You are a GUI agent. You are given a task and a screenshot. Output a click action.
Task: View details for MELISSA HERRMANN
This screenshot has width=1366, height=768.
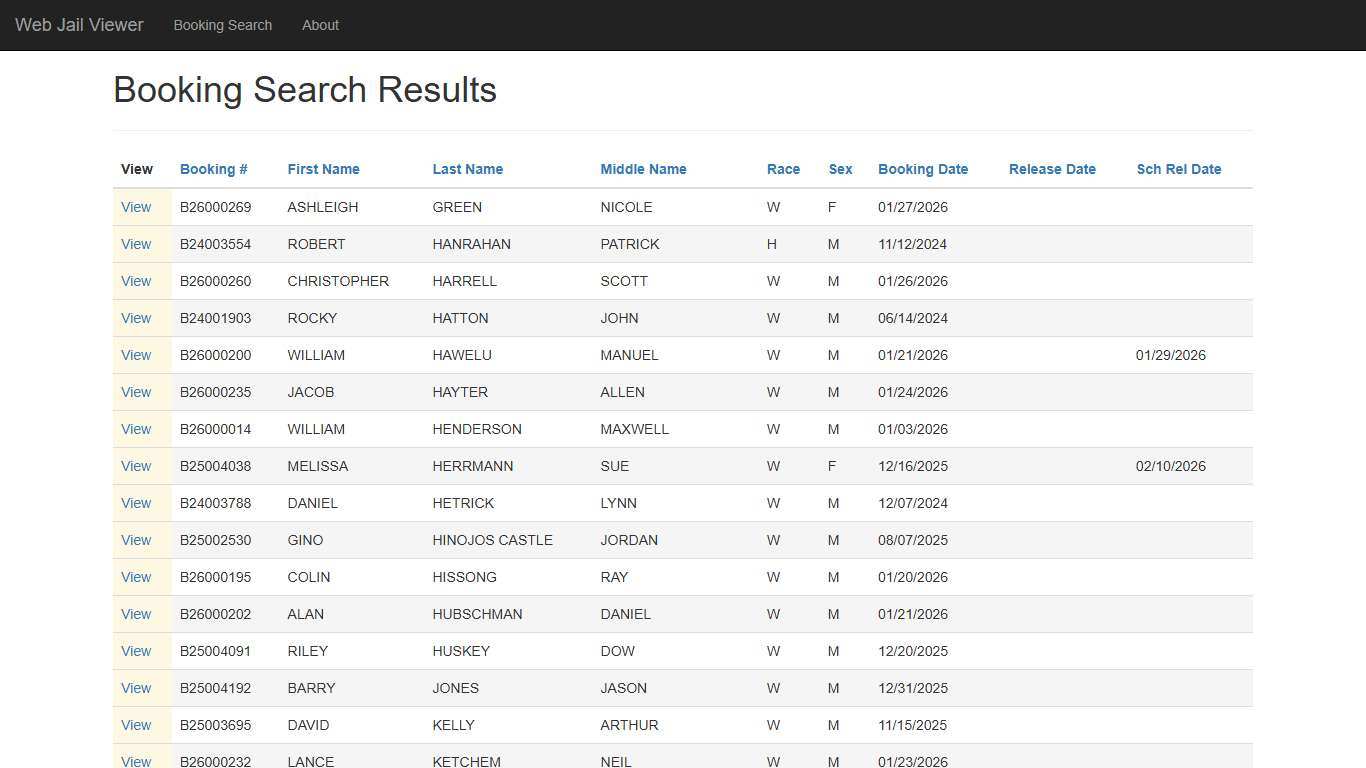(x=136, y=466)
